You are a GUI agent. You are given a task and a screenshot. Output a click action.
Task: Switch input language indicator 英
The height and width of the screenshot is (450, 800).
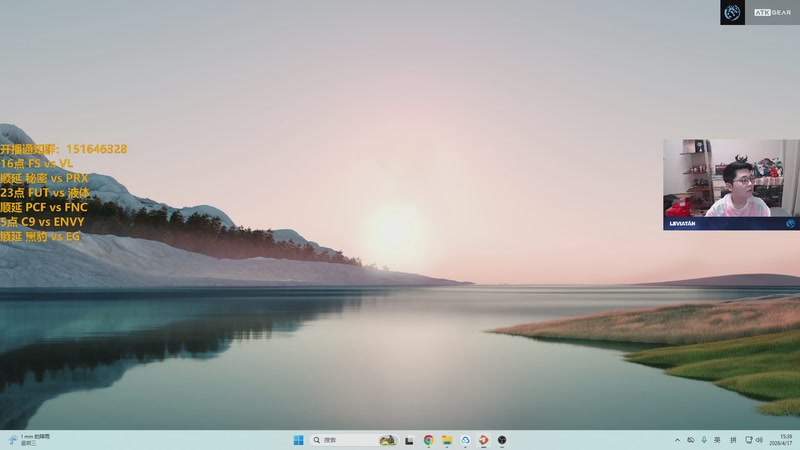717,440
